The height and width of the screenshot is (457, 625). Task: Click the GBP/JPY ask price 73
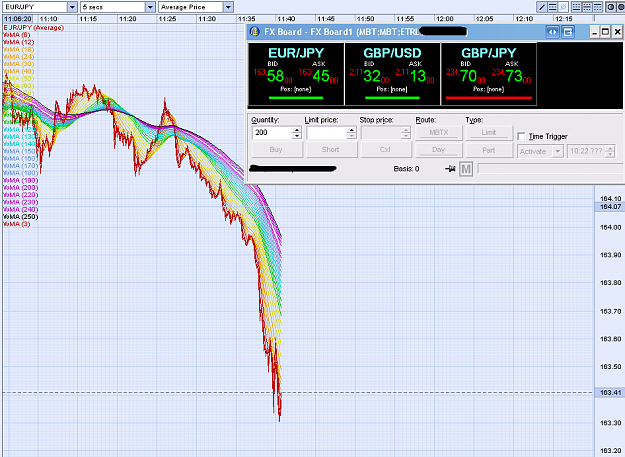click(x=514, y=76)
